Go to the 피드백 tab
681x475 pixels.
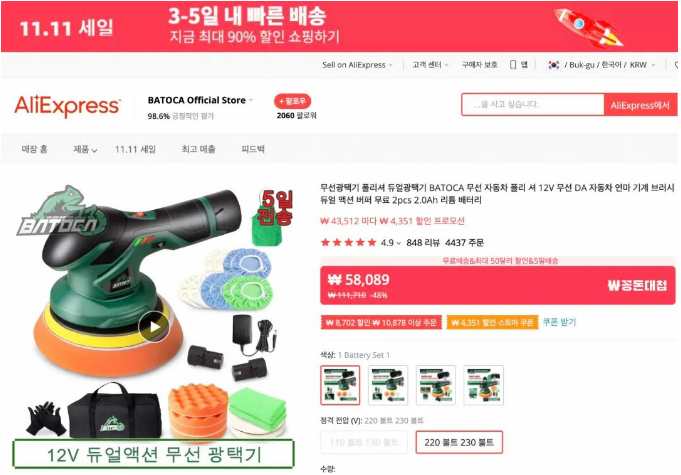253,149
